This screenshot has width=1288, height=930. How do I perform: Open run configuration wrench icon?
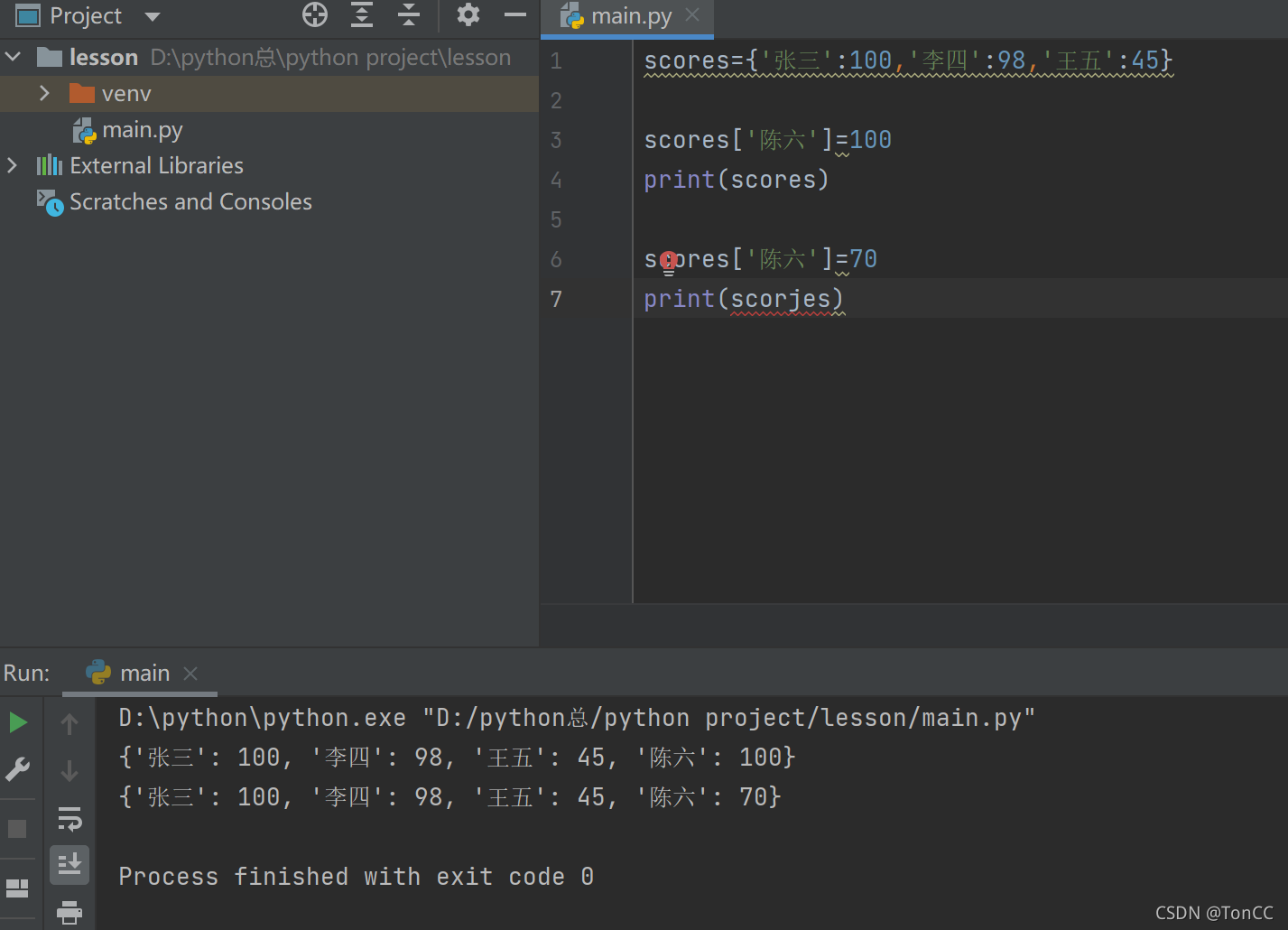coord(18,768)
